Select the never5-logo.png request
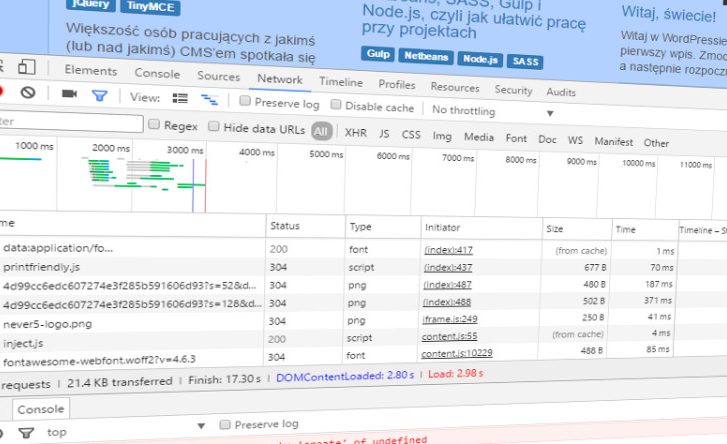The image size is (727, 444). coord(47,324)
